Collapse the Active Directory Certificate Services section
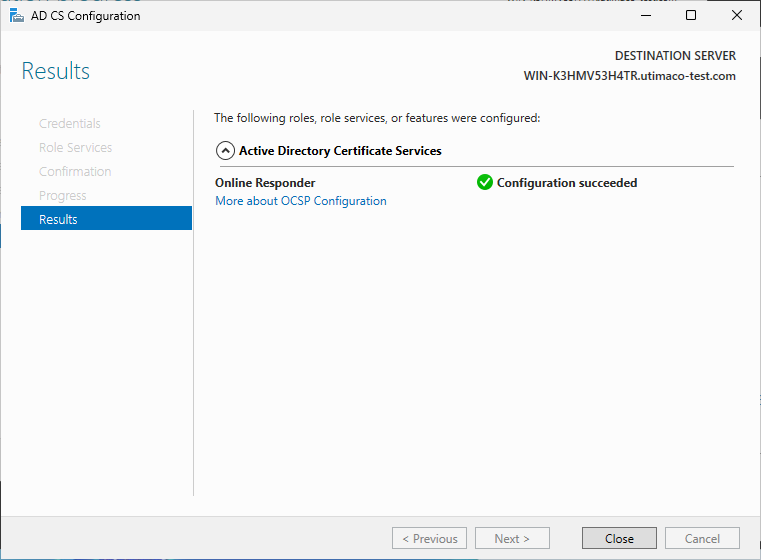The height and width of the screenshot is (560, 761). click(225, 151)
